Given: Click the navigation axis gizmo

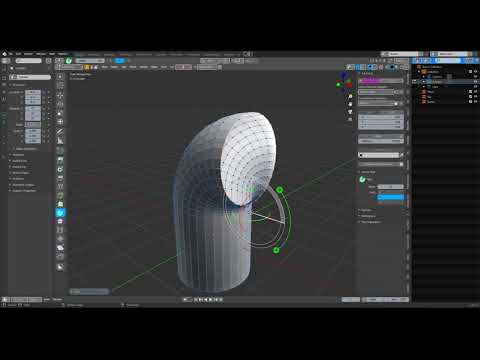Looking at the screenshot, I should (x=344, y=81).
